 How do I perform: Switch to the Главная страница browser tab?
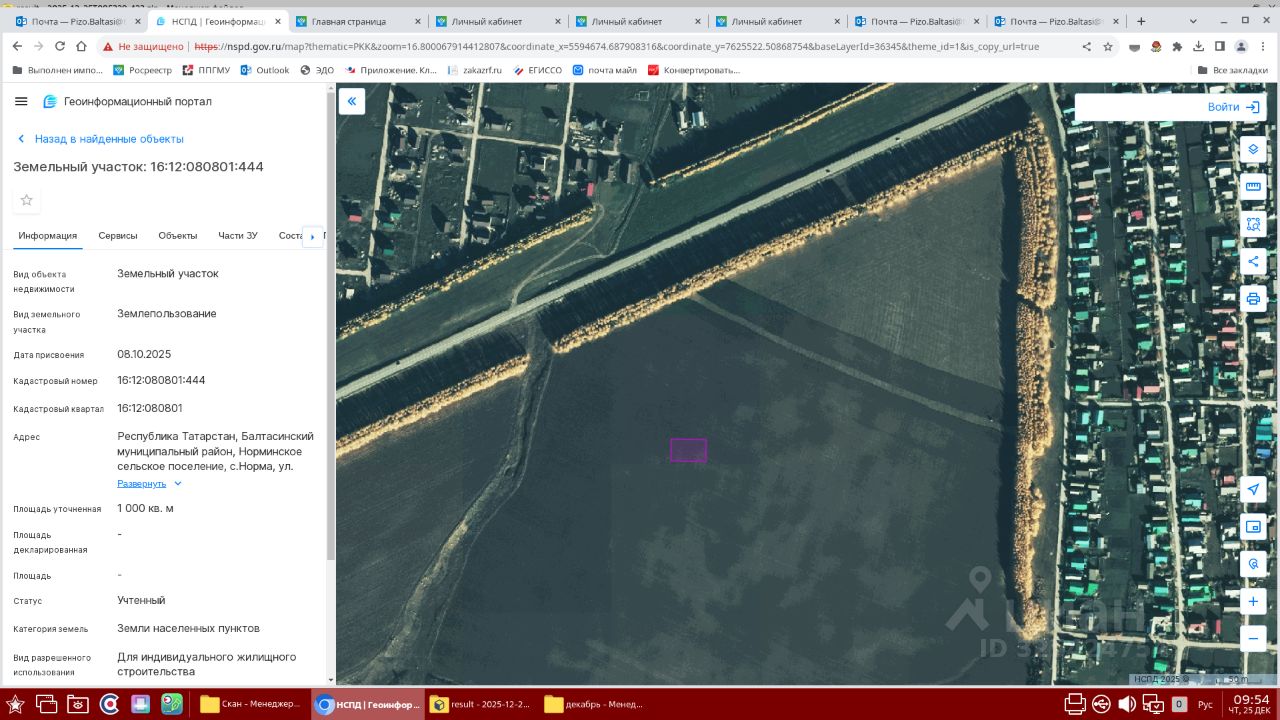(358, 21)
